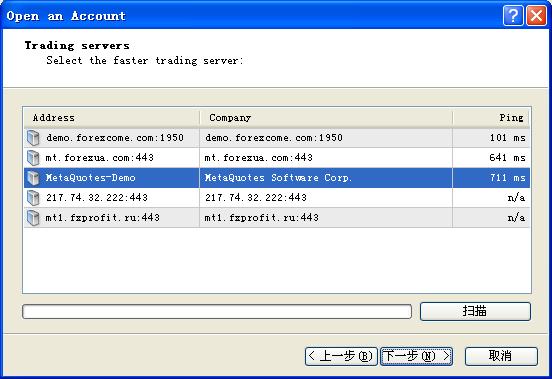
Task: Open the help question mark button
Action: point(513,16)
